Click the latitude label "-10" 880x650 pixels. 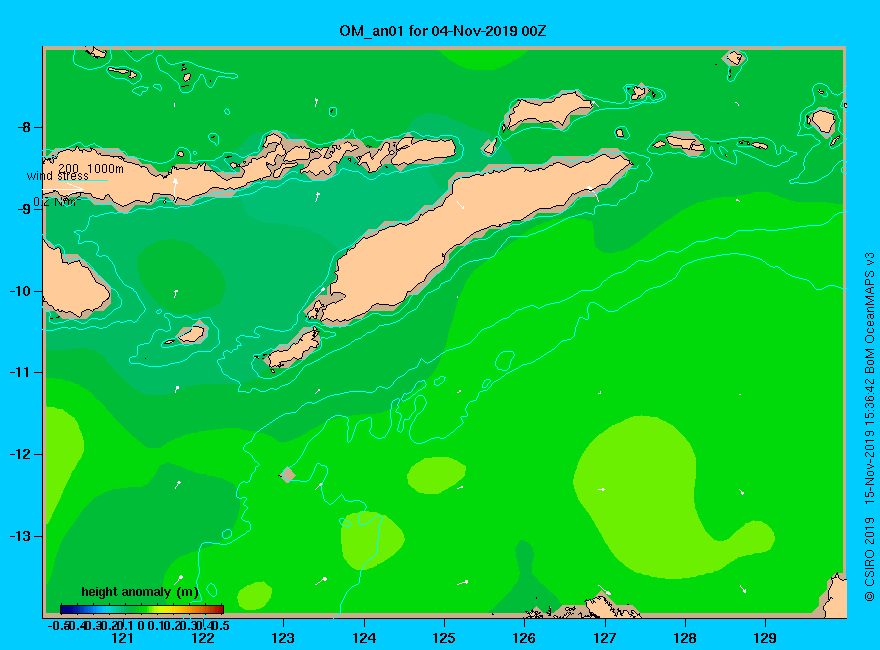[21, 291]
